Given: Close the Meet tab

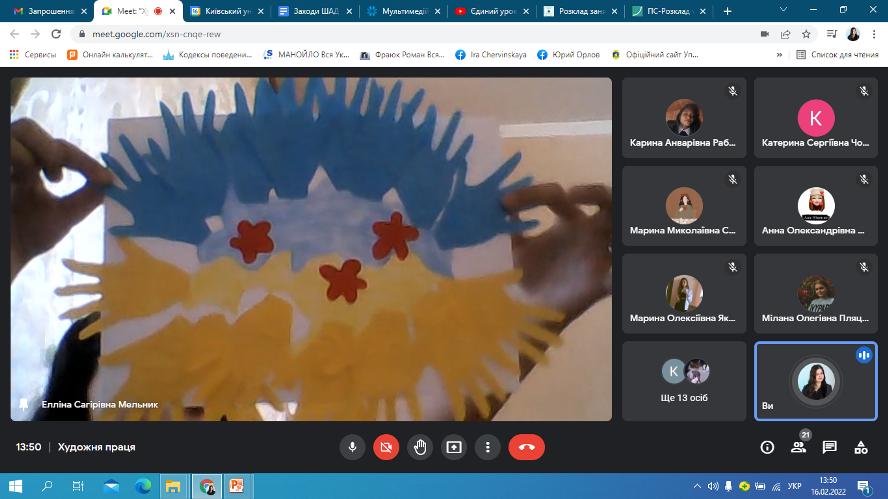Looking at the screenshot, I should [x=172, y=11].
